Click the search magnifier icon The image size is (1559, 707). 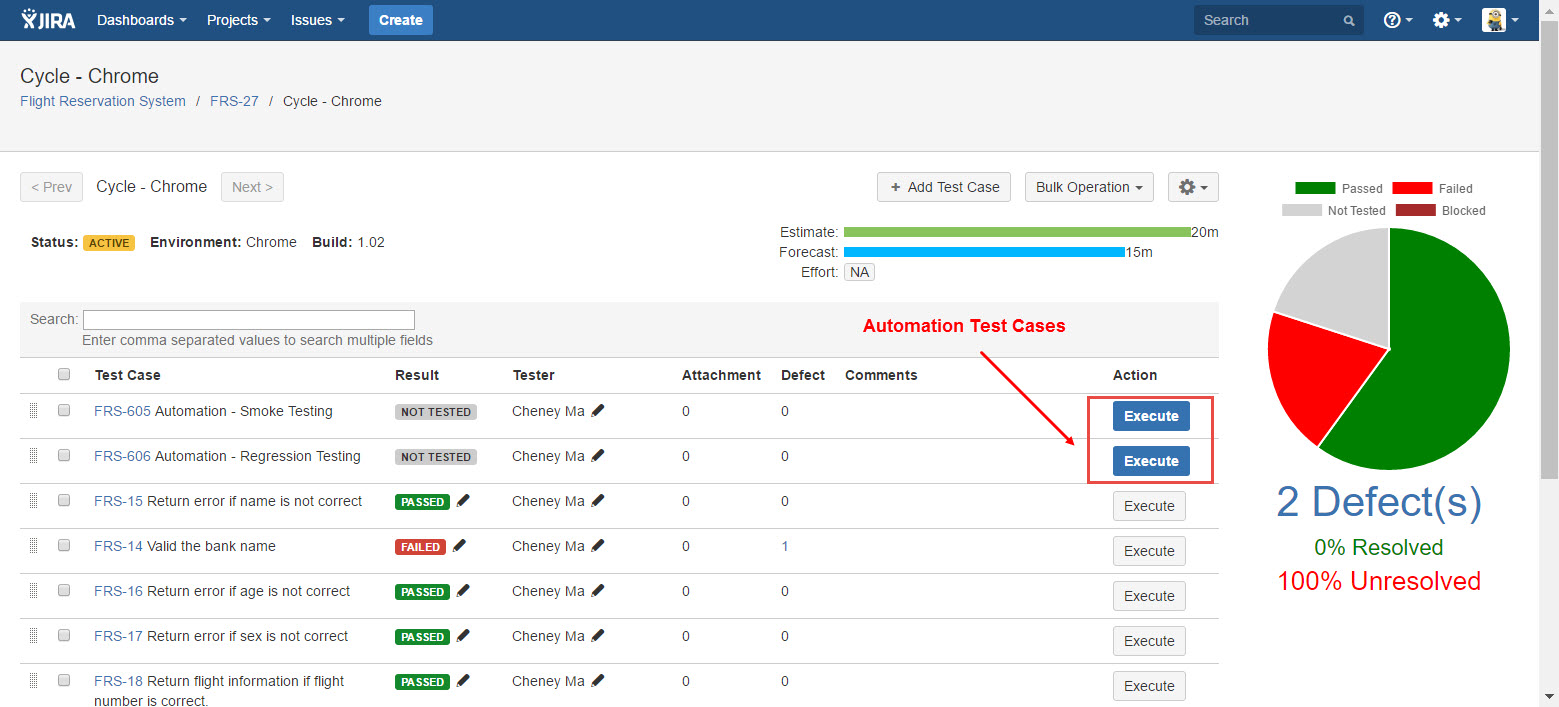tap(1349, 21)
